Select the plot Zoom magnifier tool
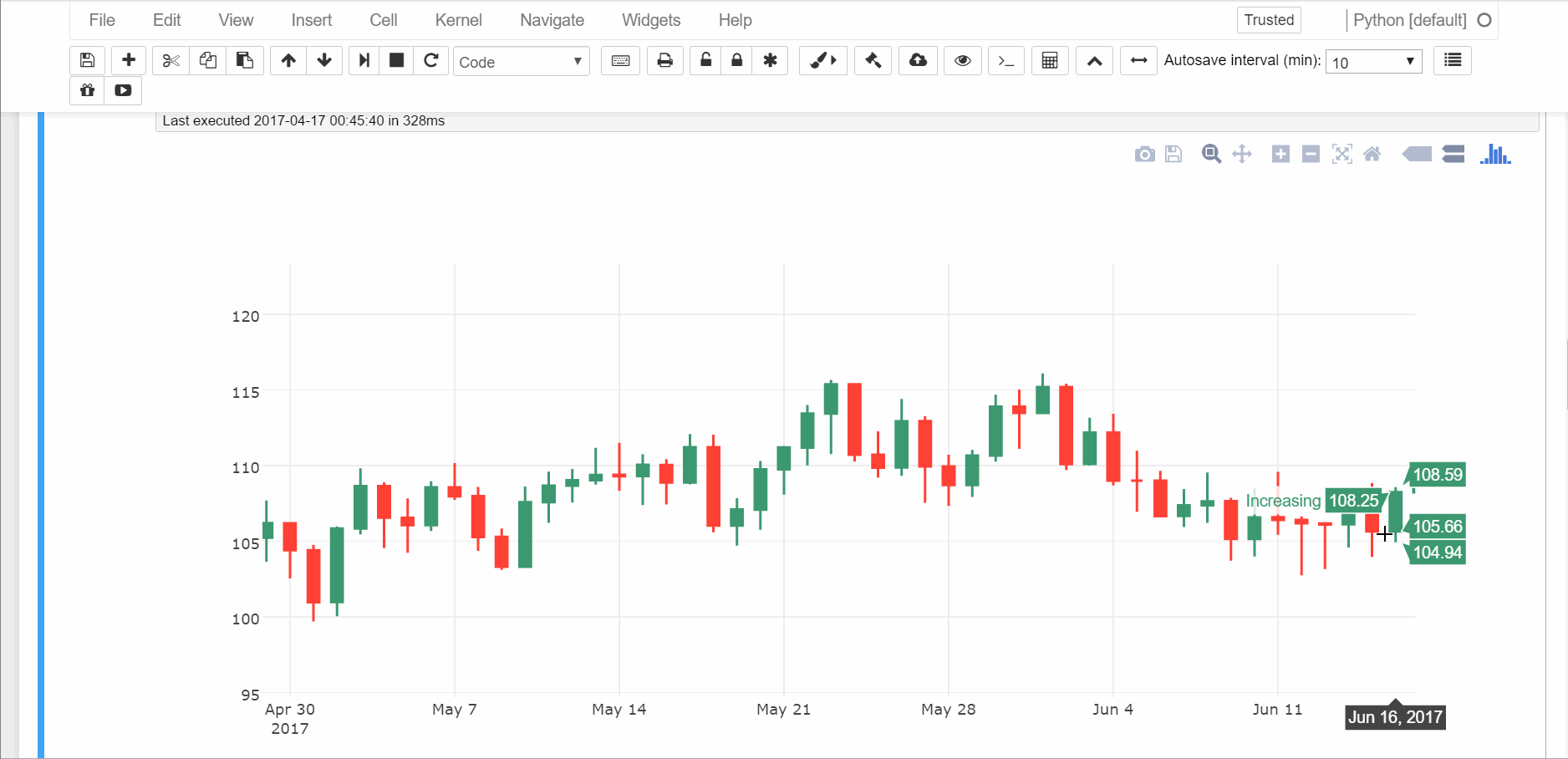The height and width of the screenshot is (759, 1568). coord(1211,154)
